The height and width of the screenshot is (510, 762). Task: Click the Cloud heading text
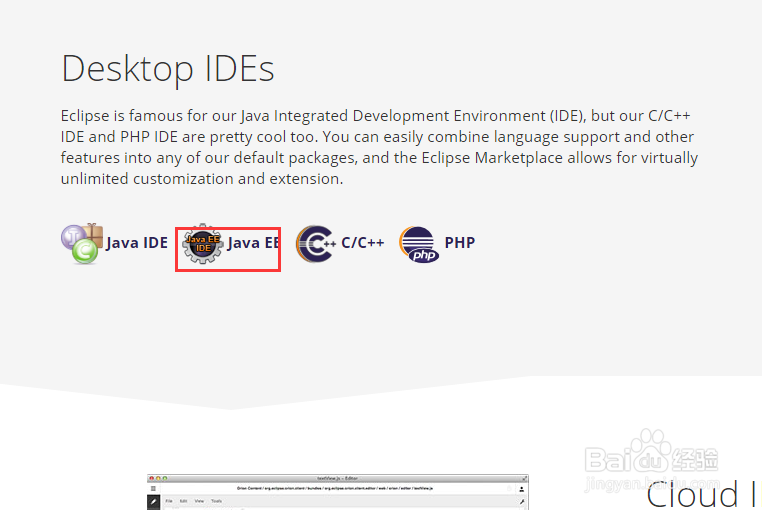pyautogui.click(x=693, y=495)
